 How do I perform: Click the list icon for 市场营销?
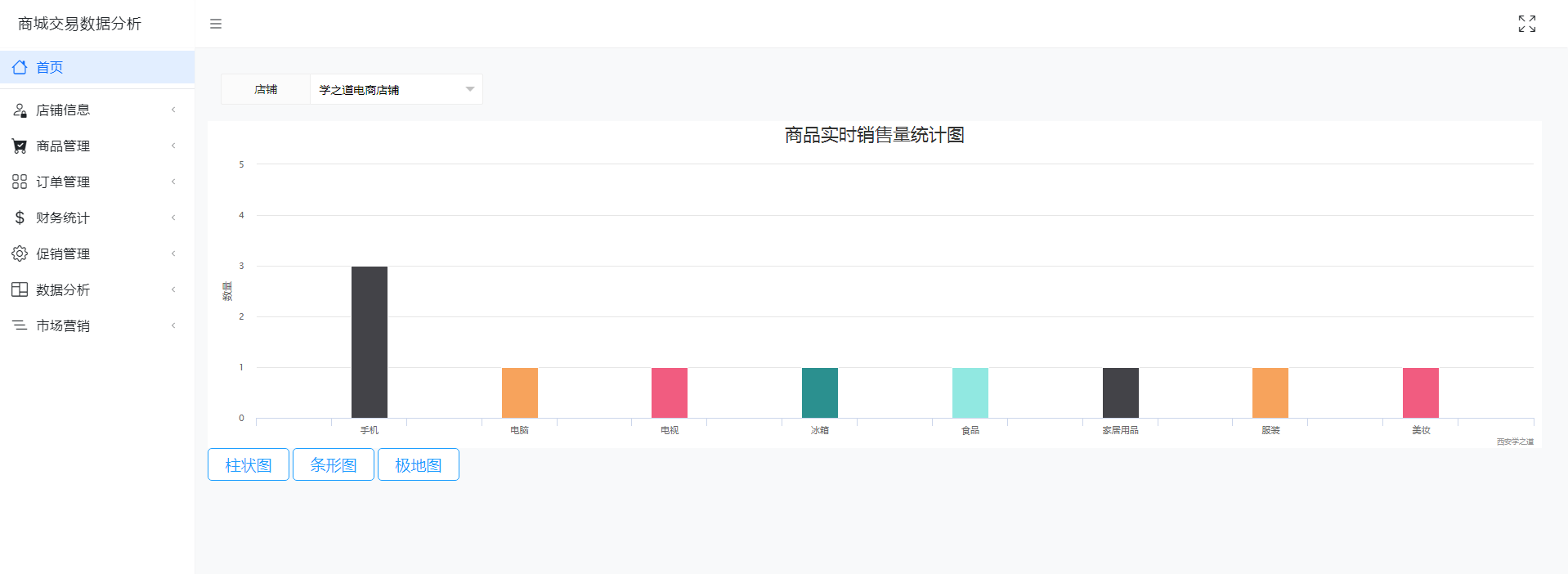20,325
